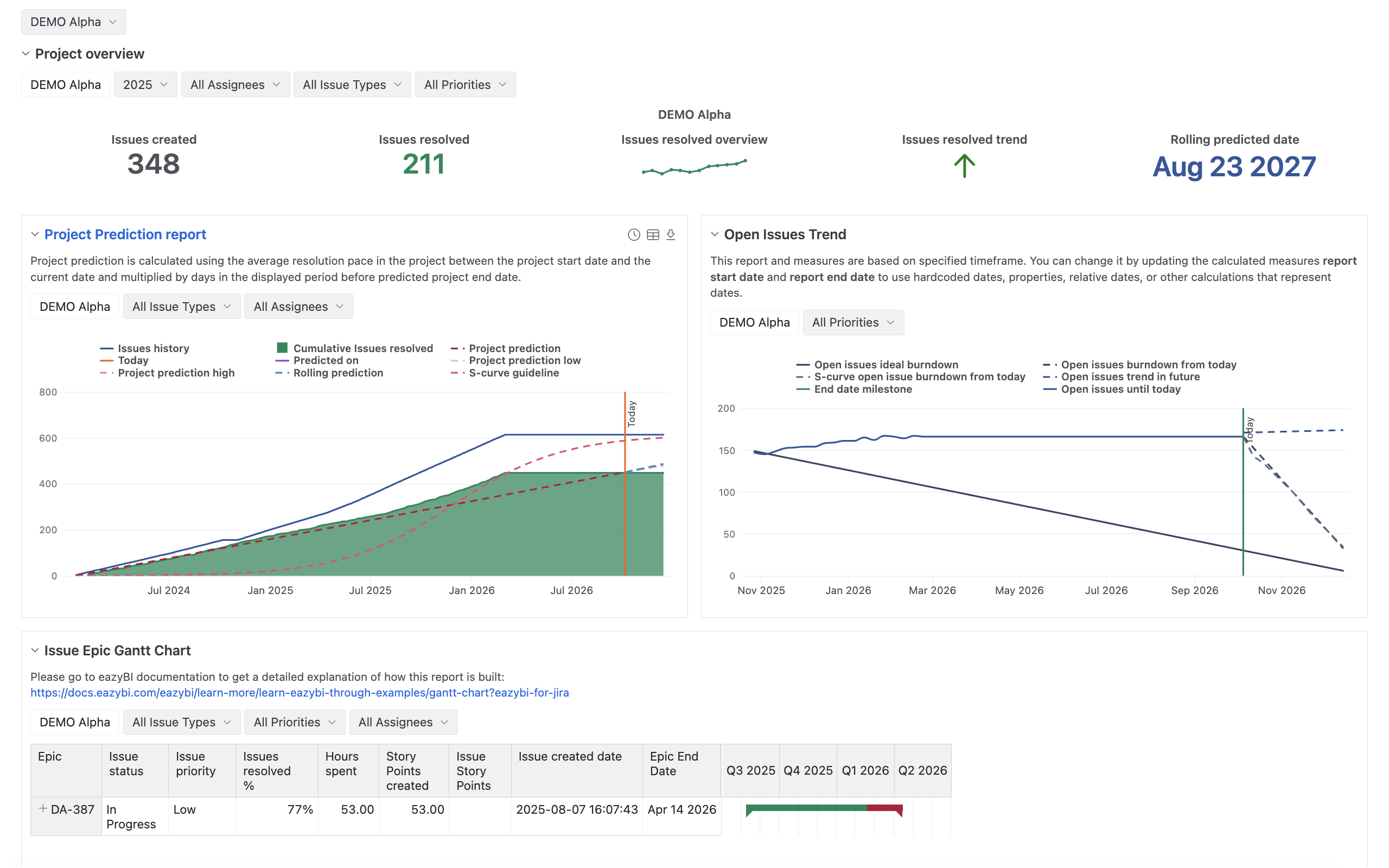
Task: Toggle the Predicted on legend series
Action: (317, 361)
